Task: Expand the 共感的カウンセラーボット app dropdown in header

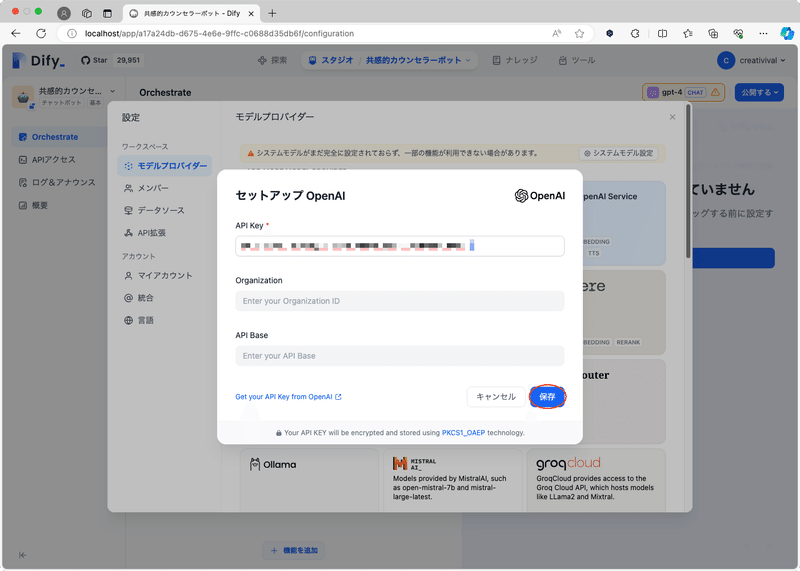Action: click(x=418, y=60)
